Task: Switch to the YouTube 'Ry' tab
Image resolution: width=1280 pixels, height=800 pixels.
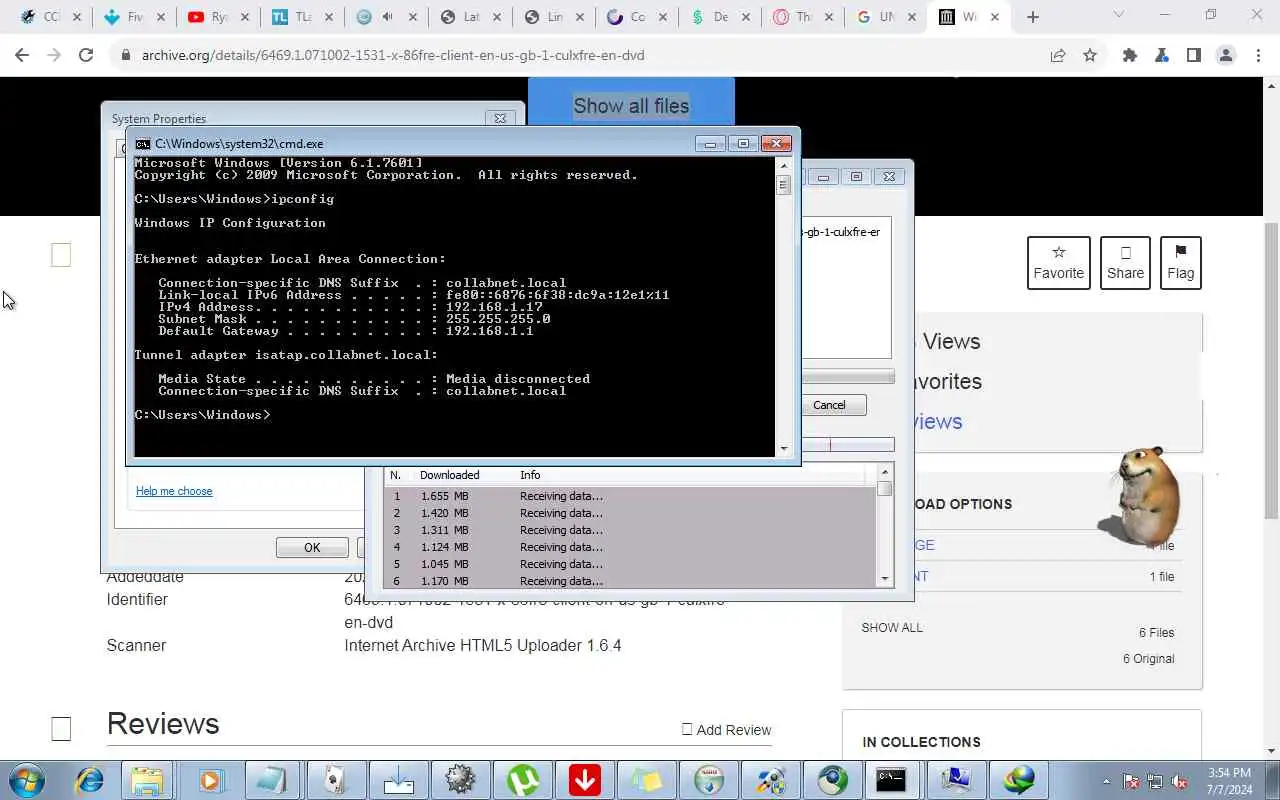Action: tap(217, 17)
